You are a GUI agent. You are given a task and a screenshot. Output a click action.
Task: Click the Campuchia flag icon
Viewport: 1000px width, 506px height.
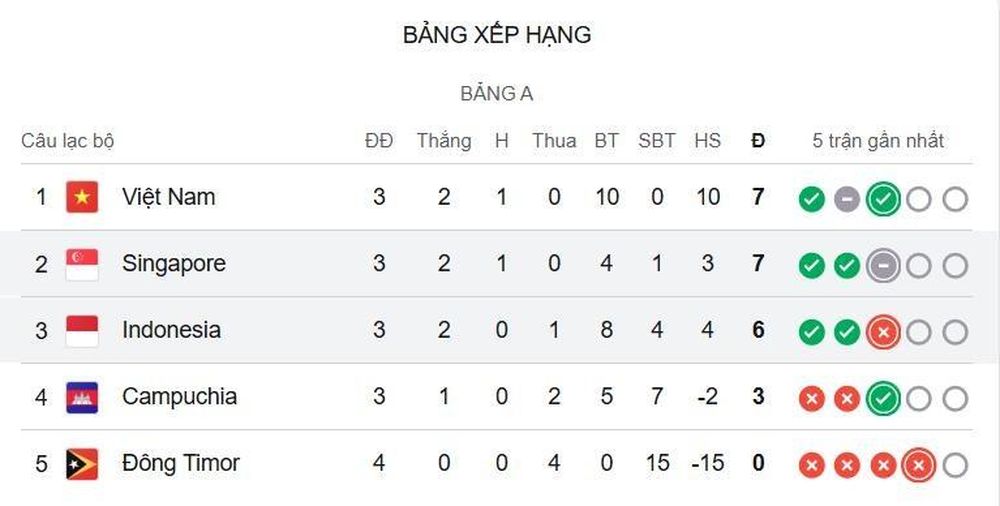[82, 397]
